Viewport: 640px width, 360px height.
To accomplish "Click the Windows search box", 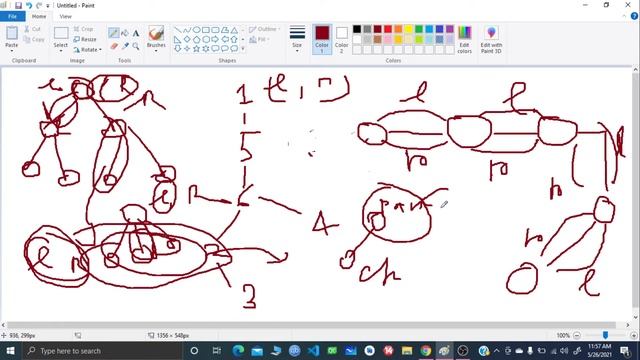I will click(101, 351).
